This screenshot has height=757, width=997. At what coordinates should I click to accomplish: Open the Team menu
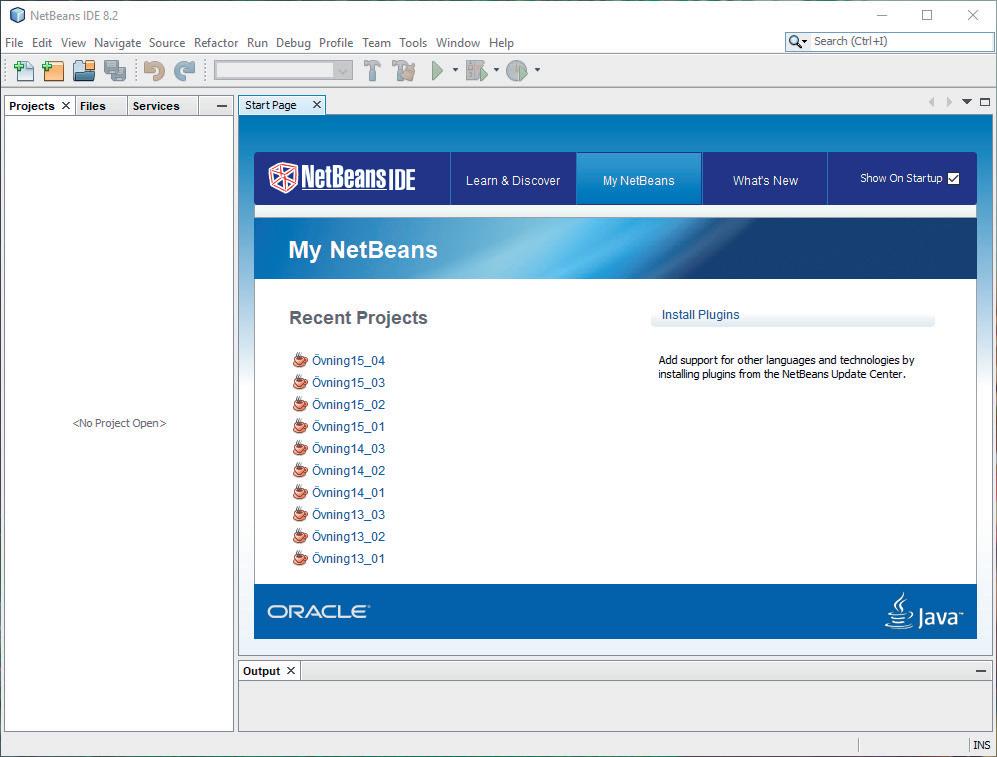376,43
